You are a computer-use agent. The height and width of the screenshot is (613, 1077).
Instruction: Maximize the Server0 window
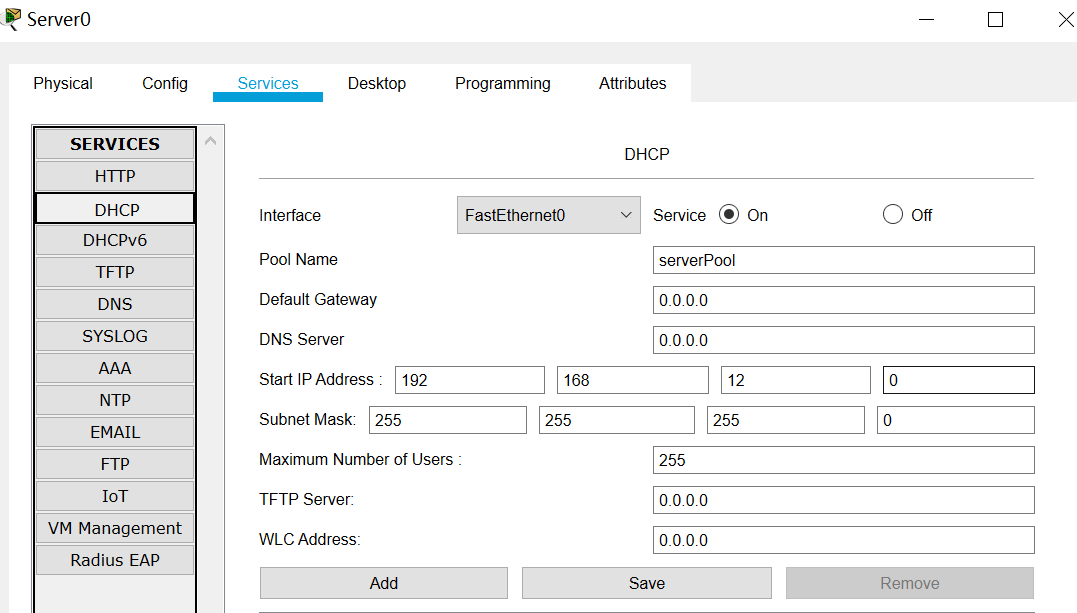coord(995,19)
